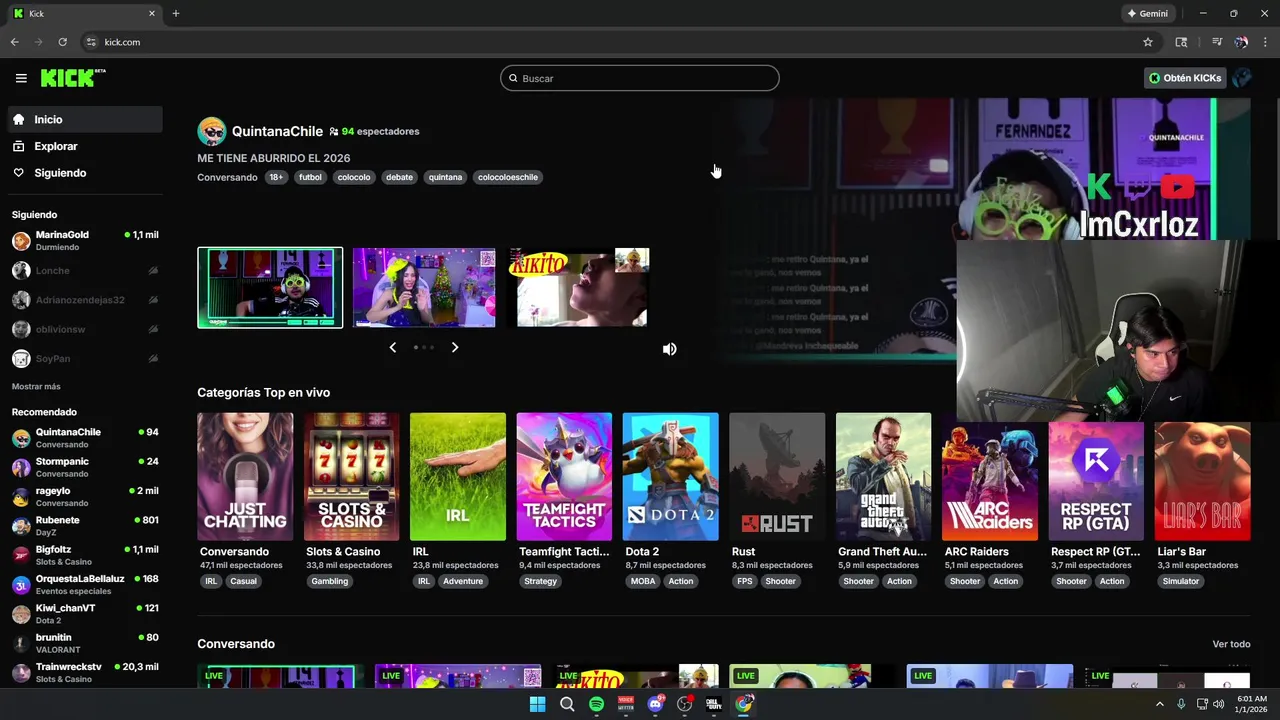Go back to the previous page

point(14,42)
